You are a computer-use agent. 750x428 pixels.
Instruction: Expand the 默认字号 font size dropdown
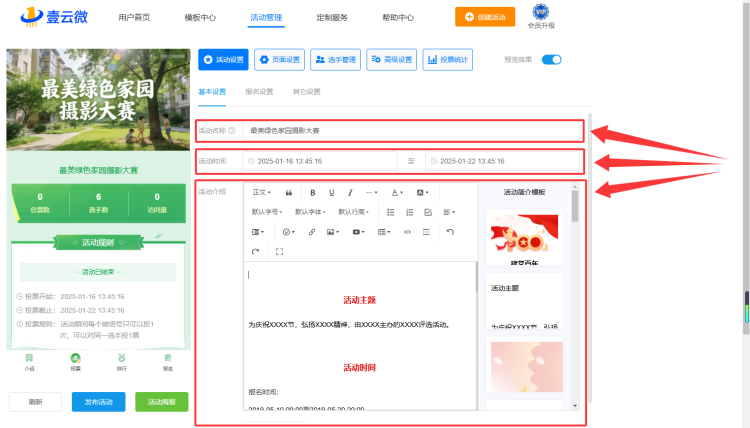coord(267,212)
